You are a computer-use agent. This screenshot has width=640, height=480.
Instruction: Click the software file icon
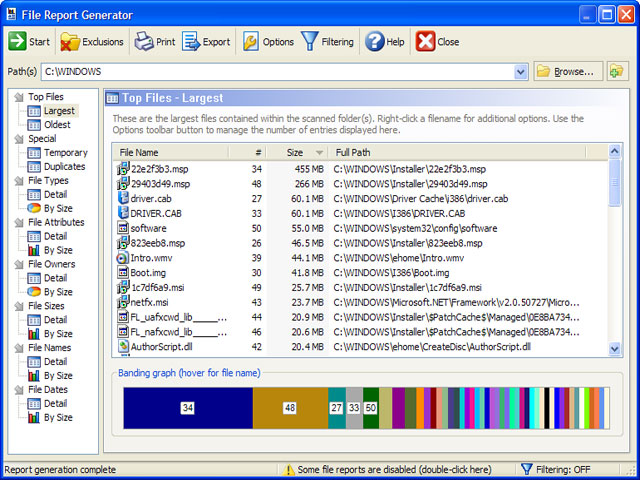point(123,228)
